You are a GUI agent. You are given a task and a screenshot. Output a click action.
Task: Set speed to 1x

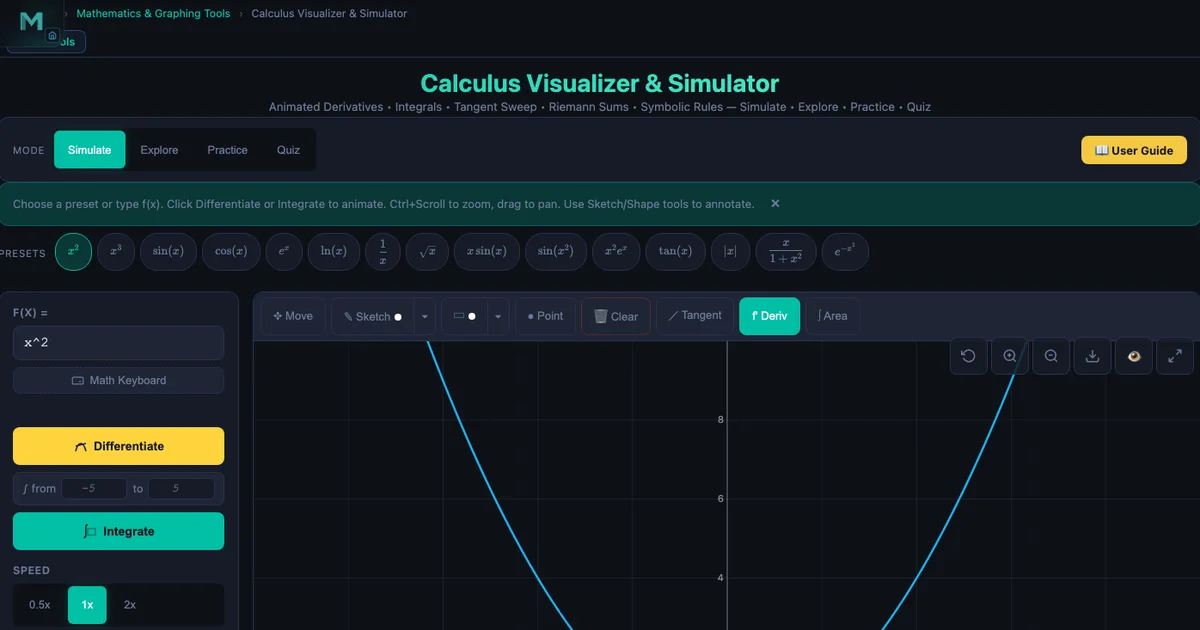pyautogui.click(x=87, y=605)
